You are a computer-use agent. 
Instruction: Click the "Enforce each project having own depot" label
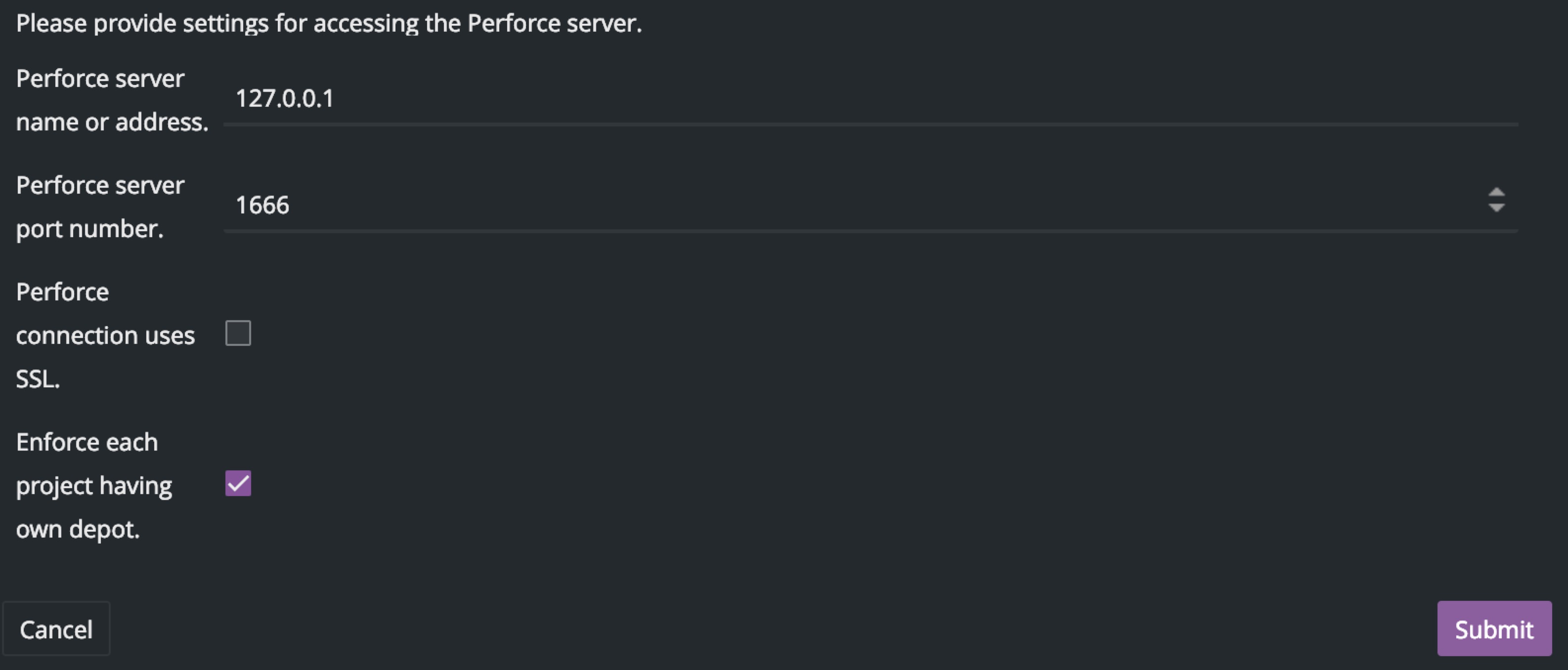click(94, 486)
